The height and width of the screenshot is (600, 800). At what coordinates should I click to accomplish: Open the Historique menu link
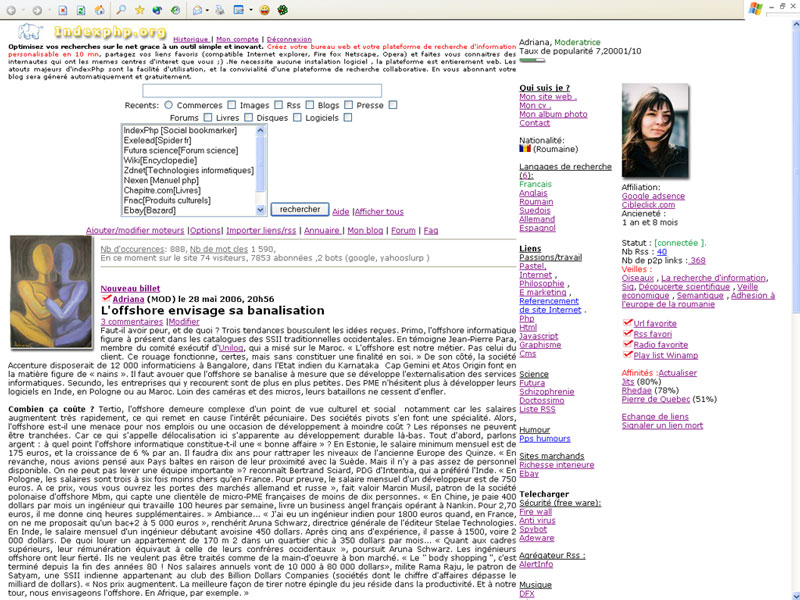191,39
